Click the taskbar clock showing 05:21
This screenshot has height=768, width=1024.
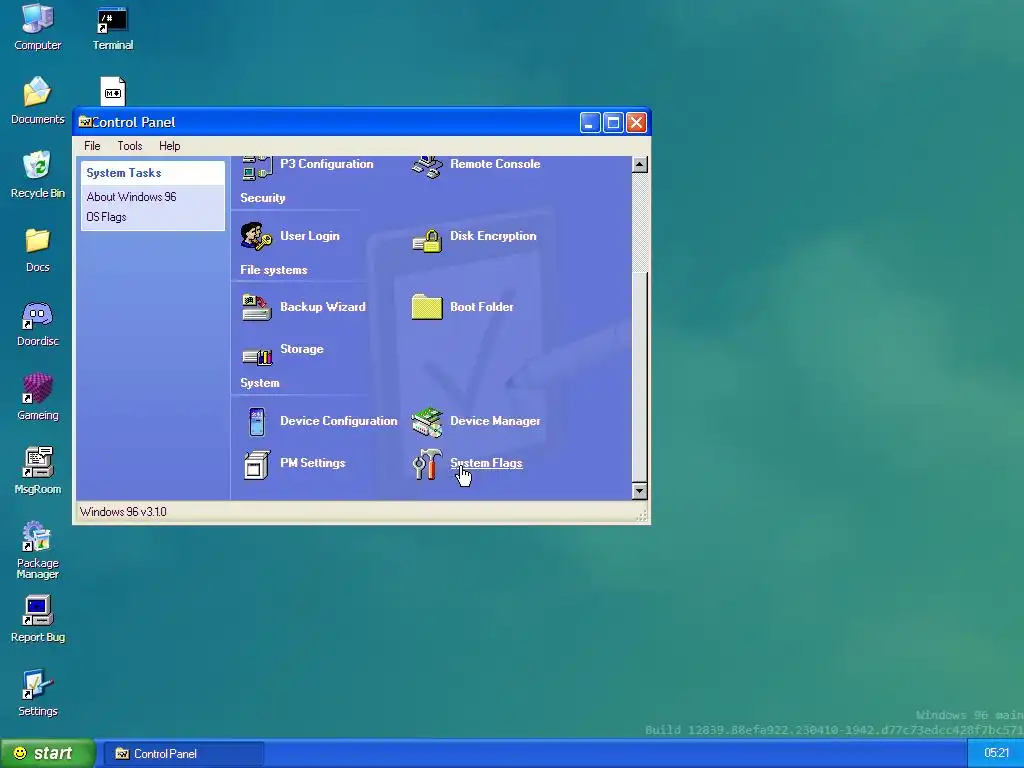pyautogui.click(x=995, y=754)
